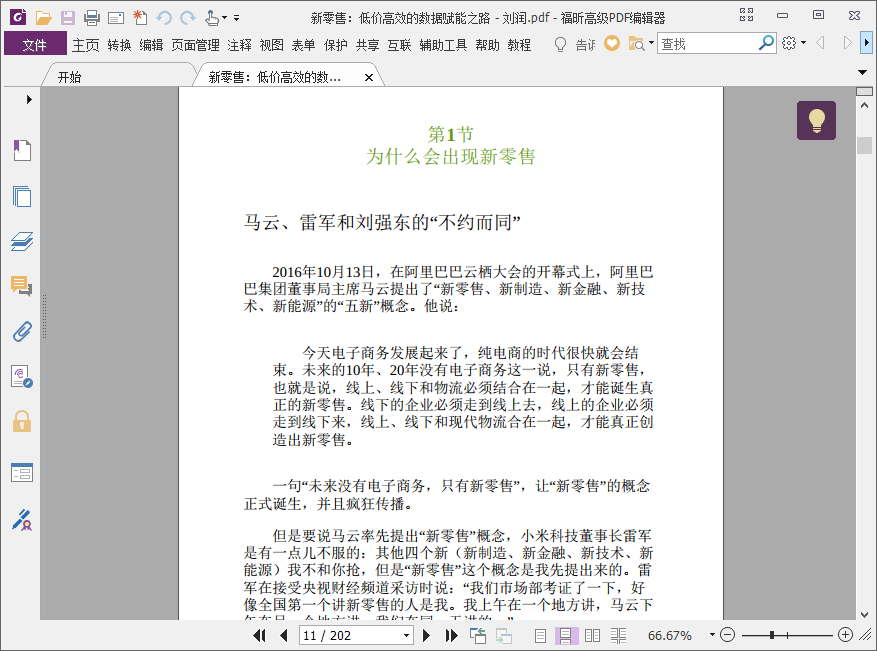Open the 教程 ribbon tab

[519, 45]
